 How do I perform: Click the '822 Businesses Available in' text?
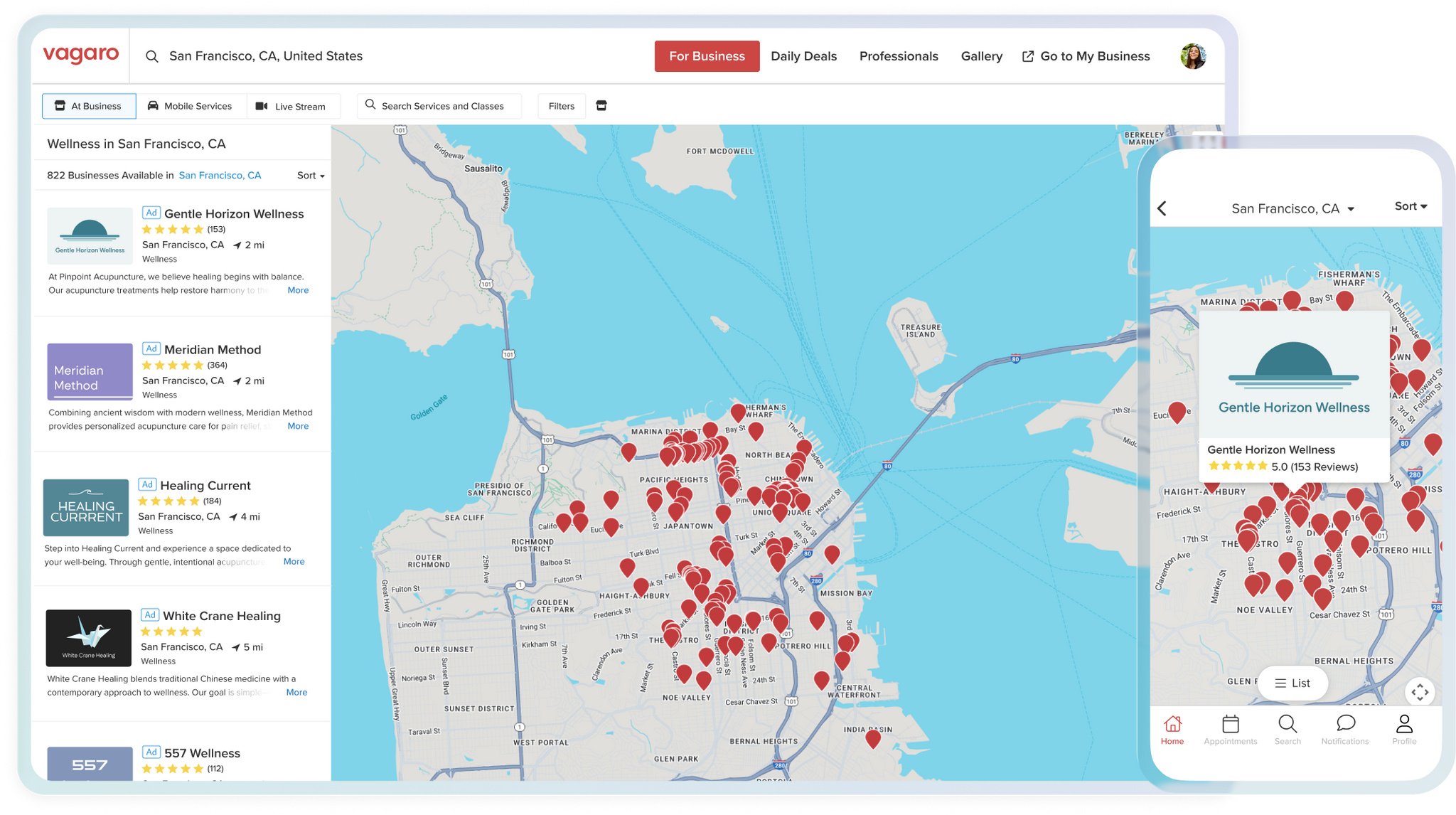click(x=110, y=176)
